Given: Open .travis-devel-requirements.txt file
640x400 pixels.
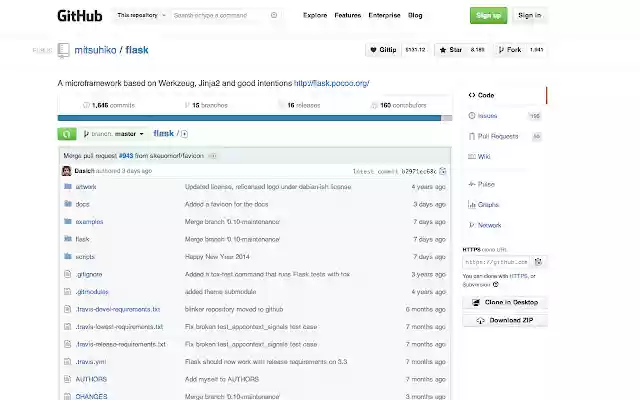Looking at the screenshot, I should (x=118, y=309).
